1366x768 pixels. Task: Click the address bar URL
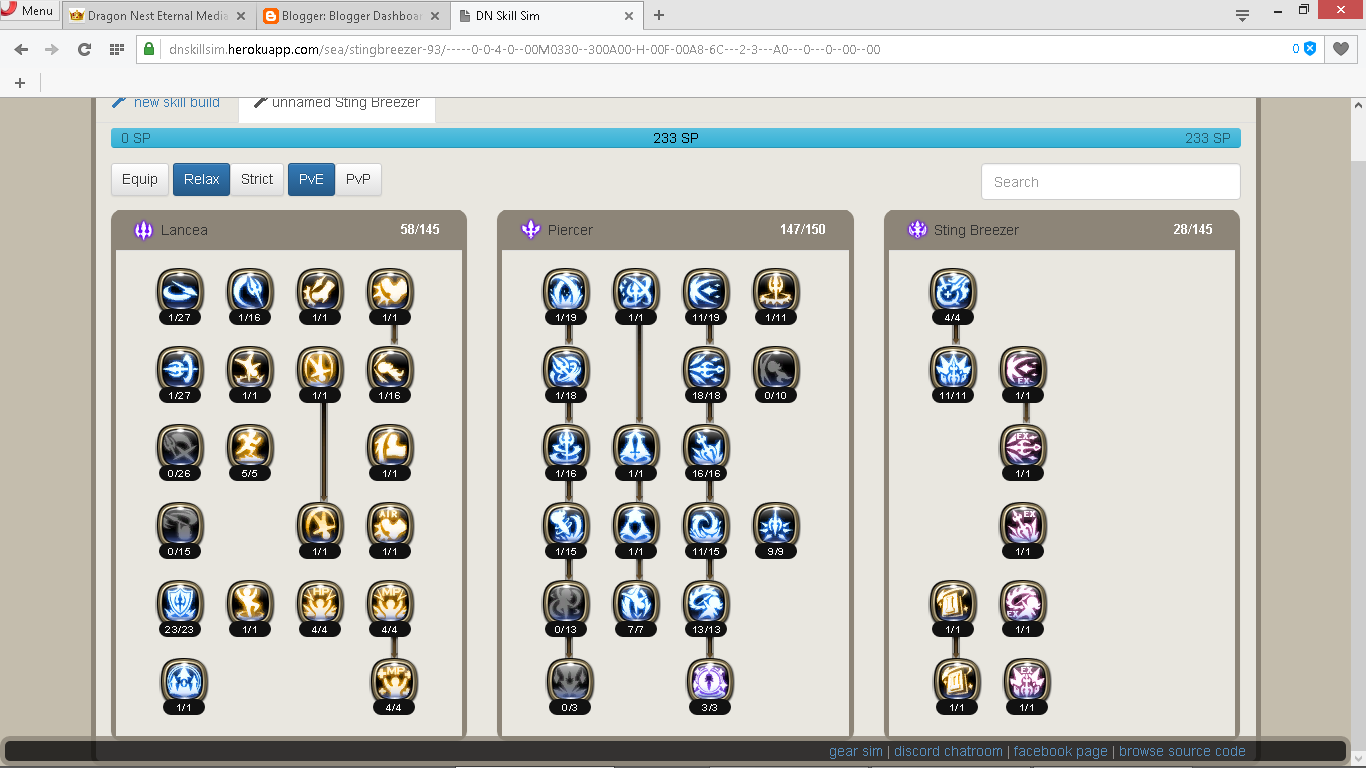point(524,49)
